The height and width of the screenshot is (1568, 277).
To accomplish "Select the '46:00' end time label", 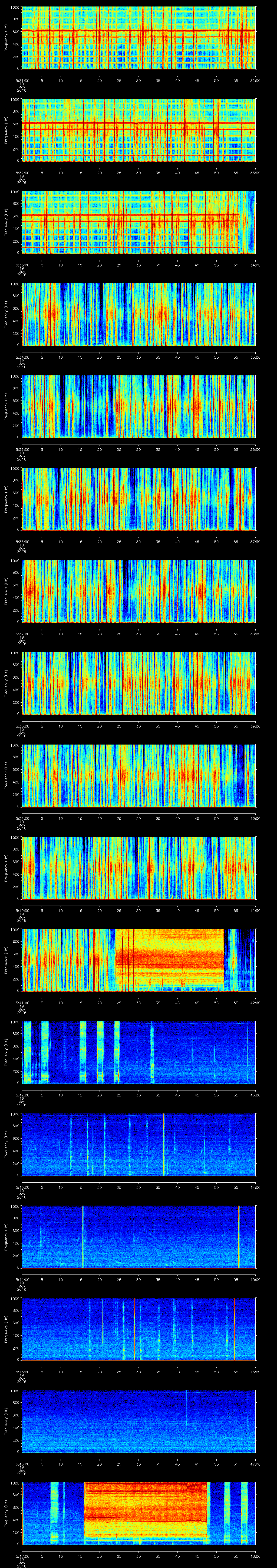I will coord(255,1371).
